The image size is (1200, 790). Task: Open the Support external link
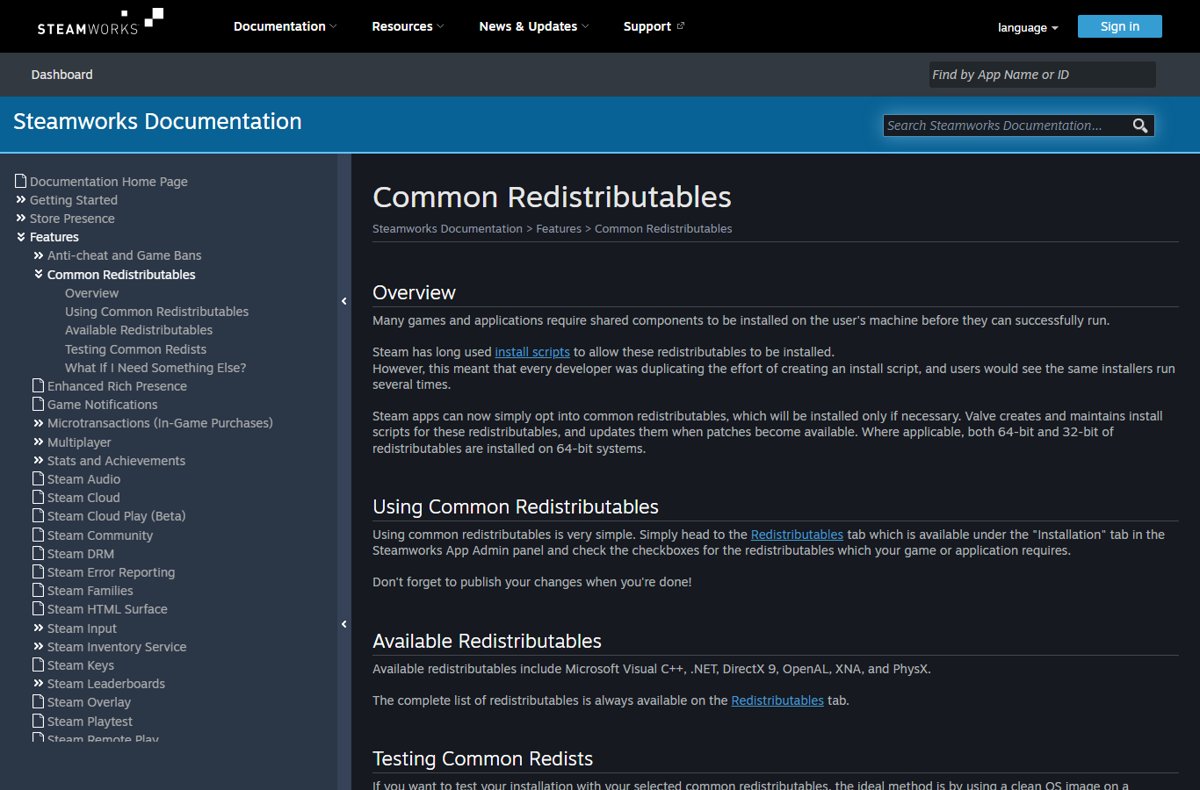pyautogui.click(x=654, y=26)
